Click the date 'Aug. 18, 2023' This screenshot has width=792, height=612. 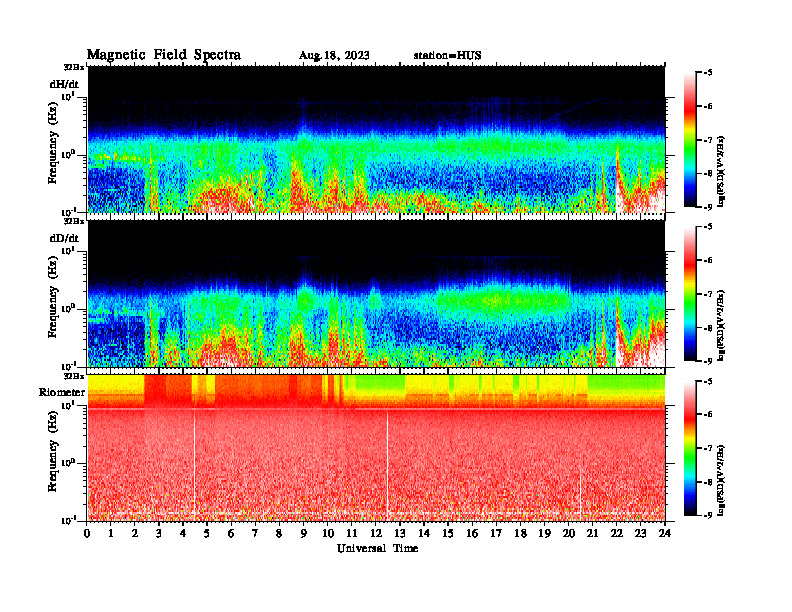[334, 55]
